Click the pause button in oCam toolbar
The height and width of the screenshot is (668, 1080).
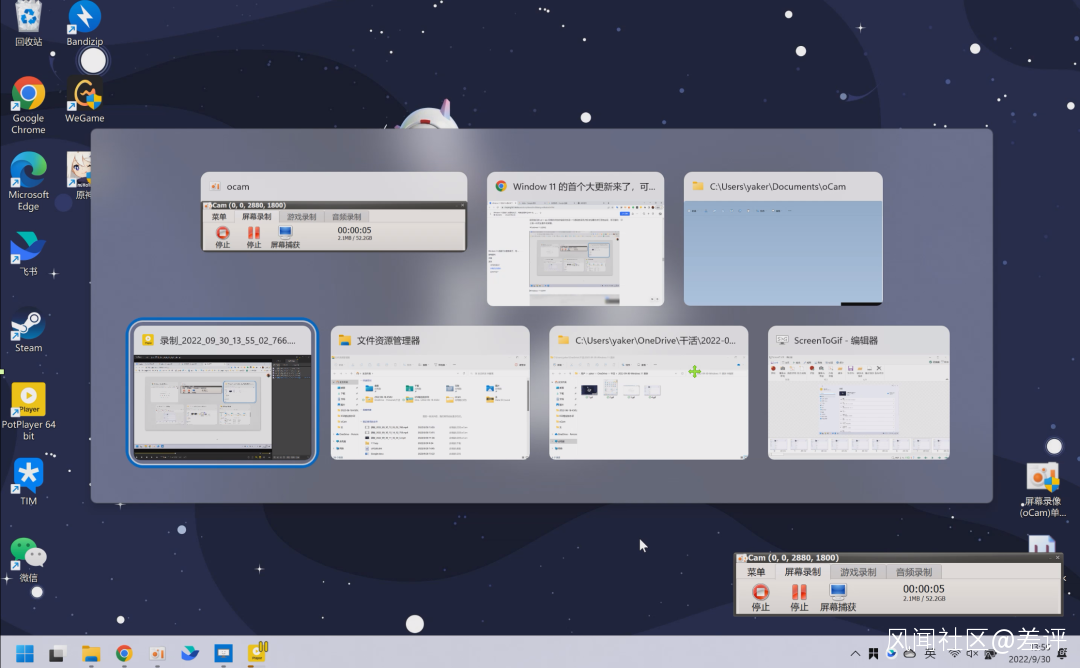(x=799, y=592)
